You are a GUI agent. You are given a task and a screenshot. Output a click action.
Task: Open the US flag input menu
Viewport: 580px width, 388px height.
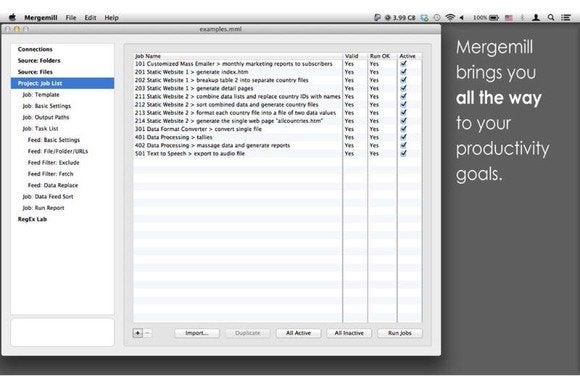coord(509,17)
